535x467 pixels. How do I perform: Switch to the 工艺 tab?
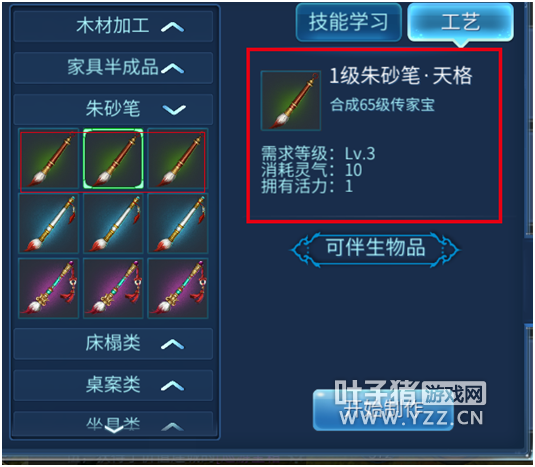(461, 23)
